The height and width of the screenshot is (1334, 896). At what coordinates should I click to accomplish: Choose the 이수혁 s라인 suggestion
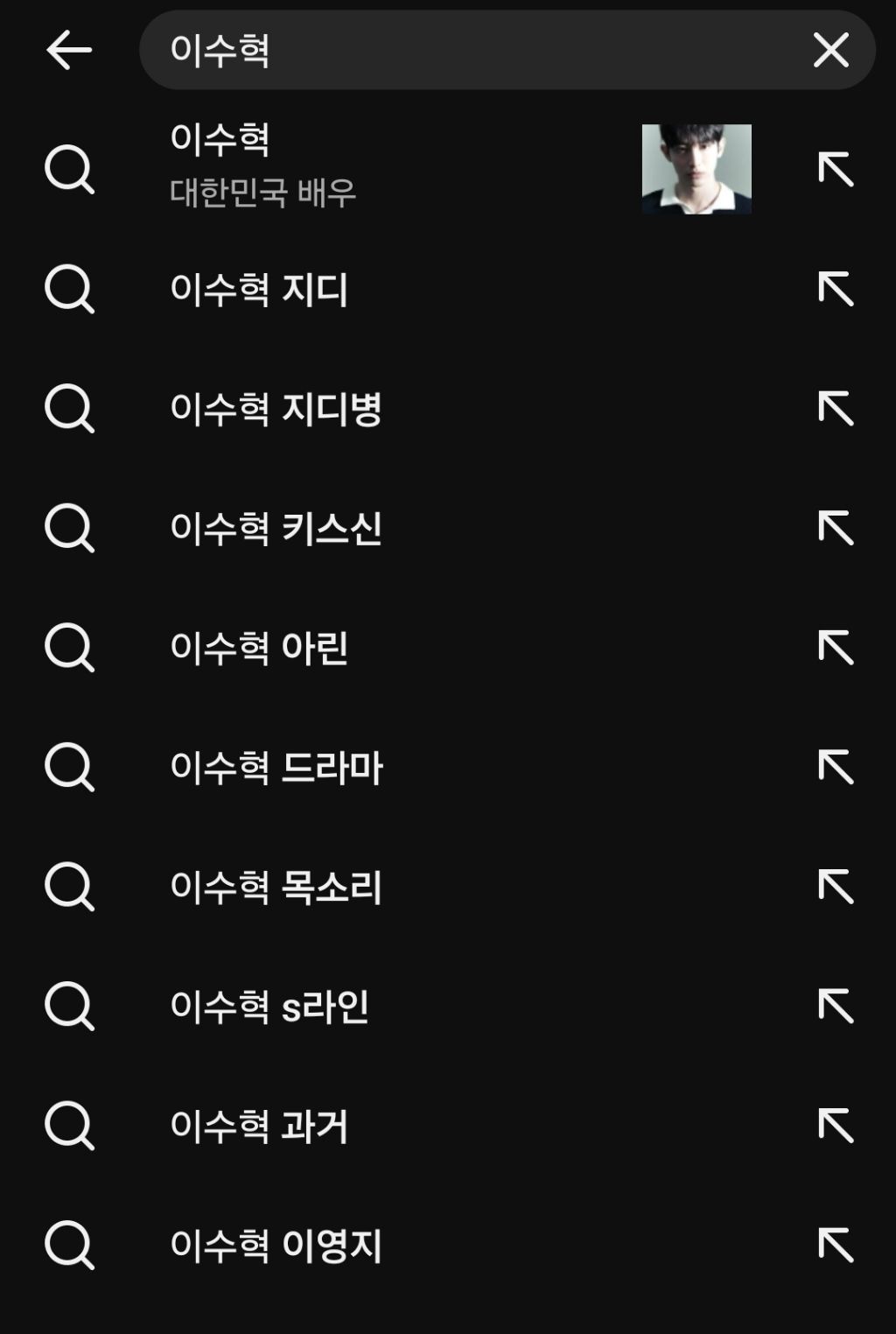[x=269, y=1007]
